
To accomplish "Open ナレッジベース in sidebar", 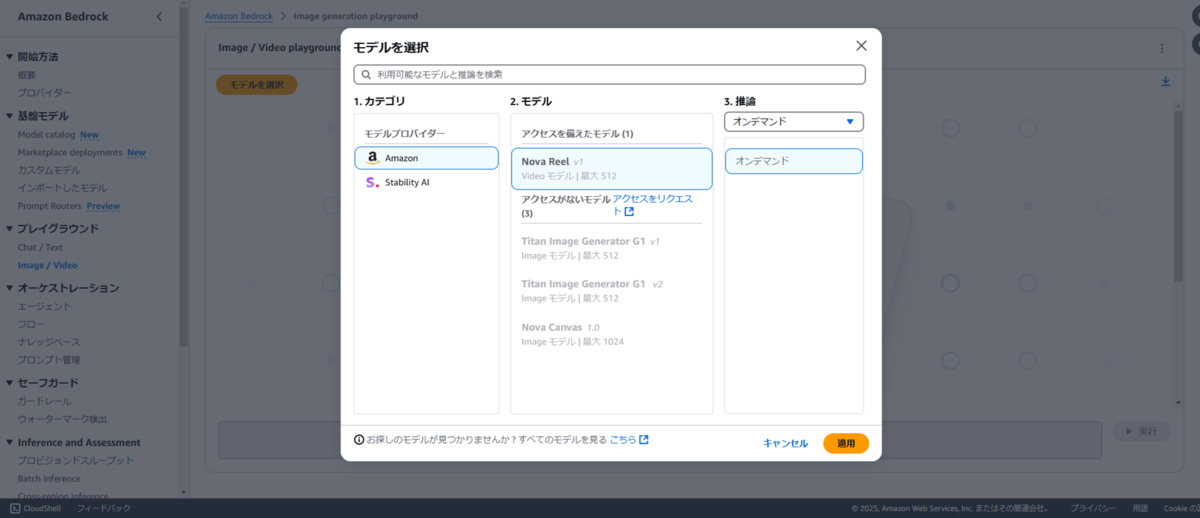I will tap(49, 342).
